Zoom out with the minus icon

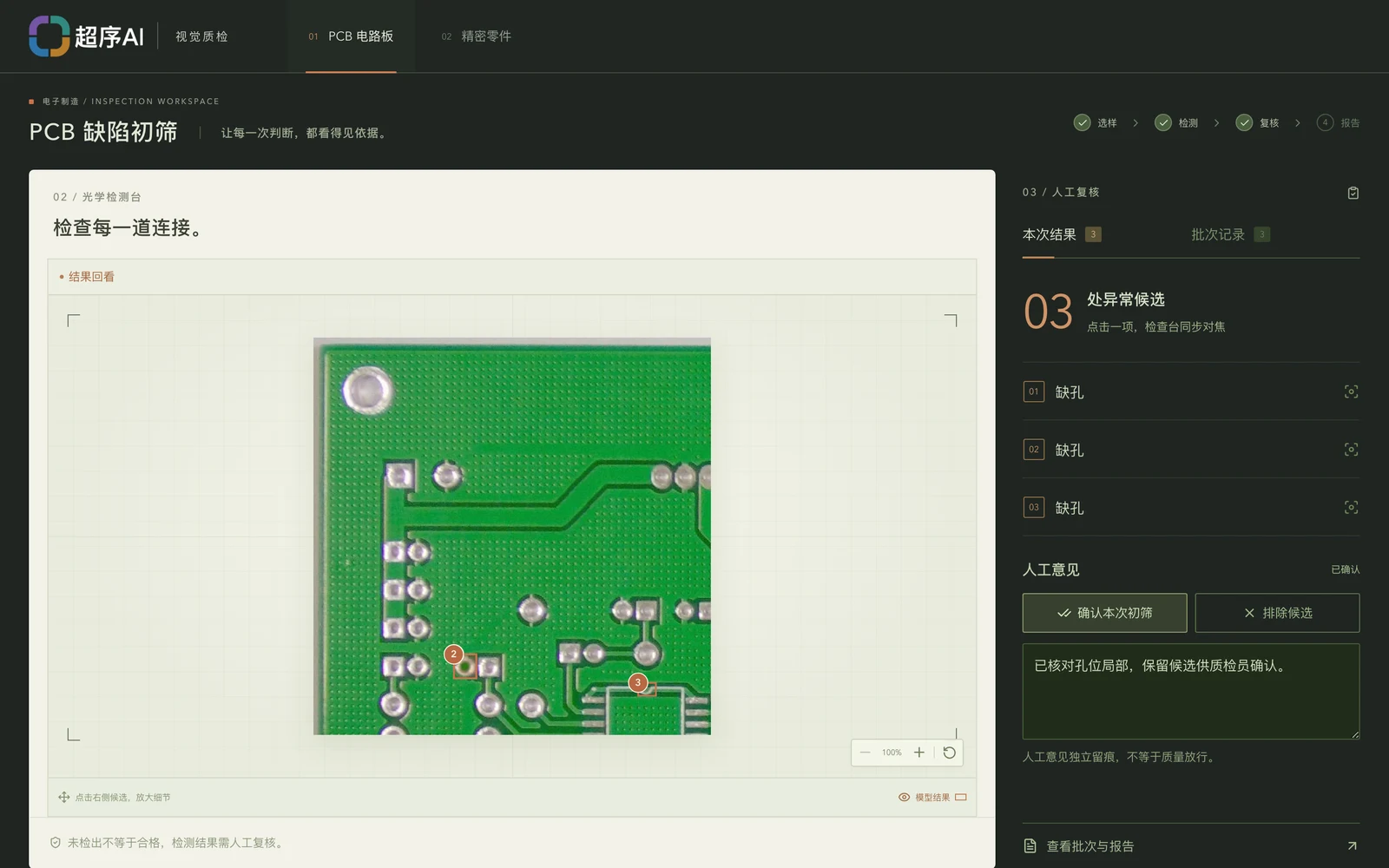click(x=865, y=753)
